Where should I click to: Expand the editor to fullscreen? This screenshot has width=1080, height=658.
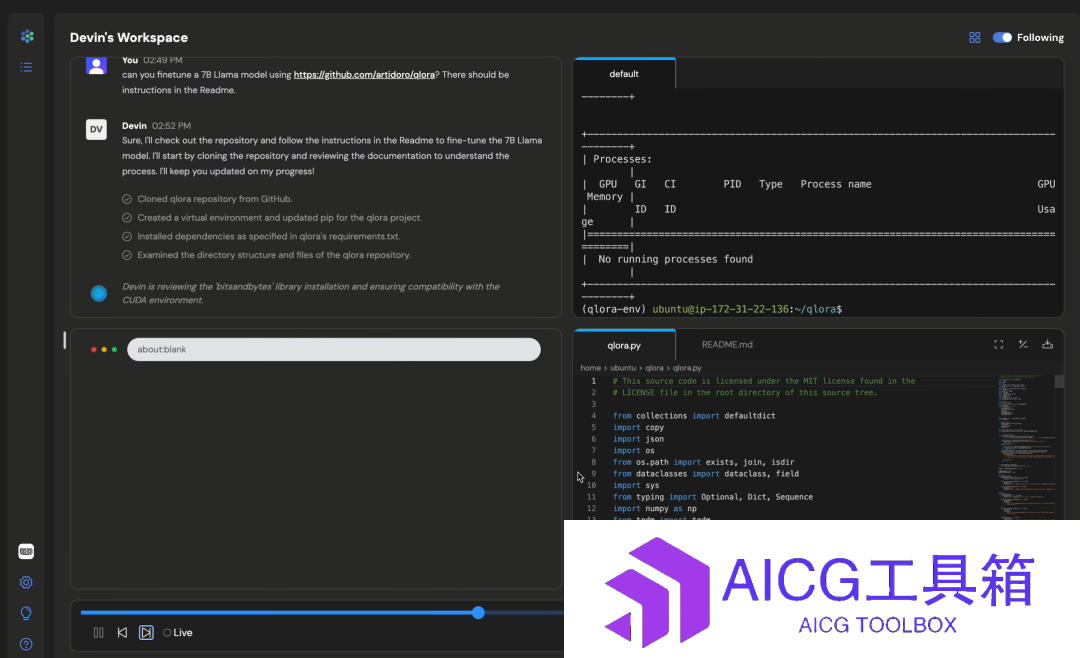click(998, 345)
